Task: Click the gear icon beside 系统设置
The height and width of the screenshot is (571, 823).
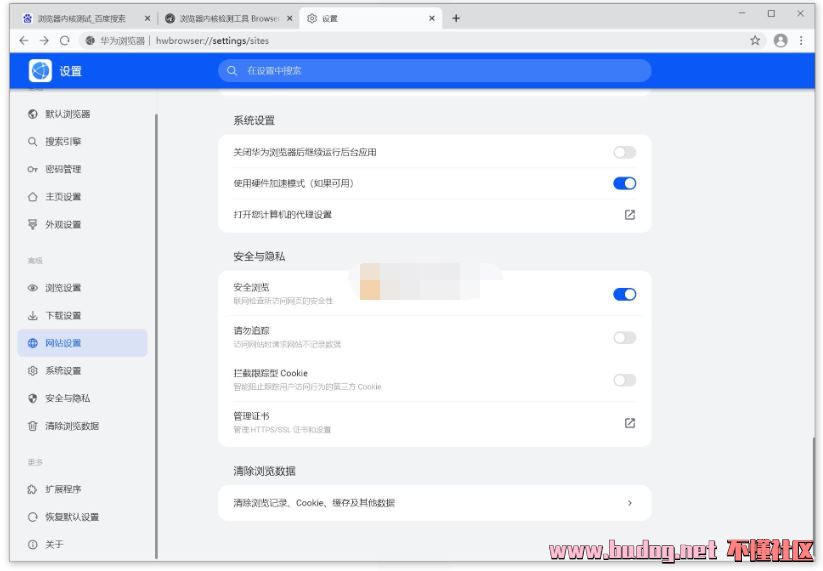Action: click(33, 371)
